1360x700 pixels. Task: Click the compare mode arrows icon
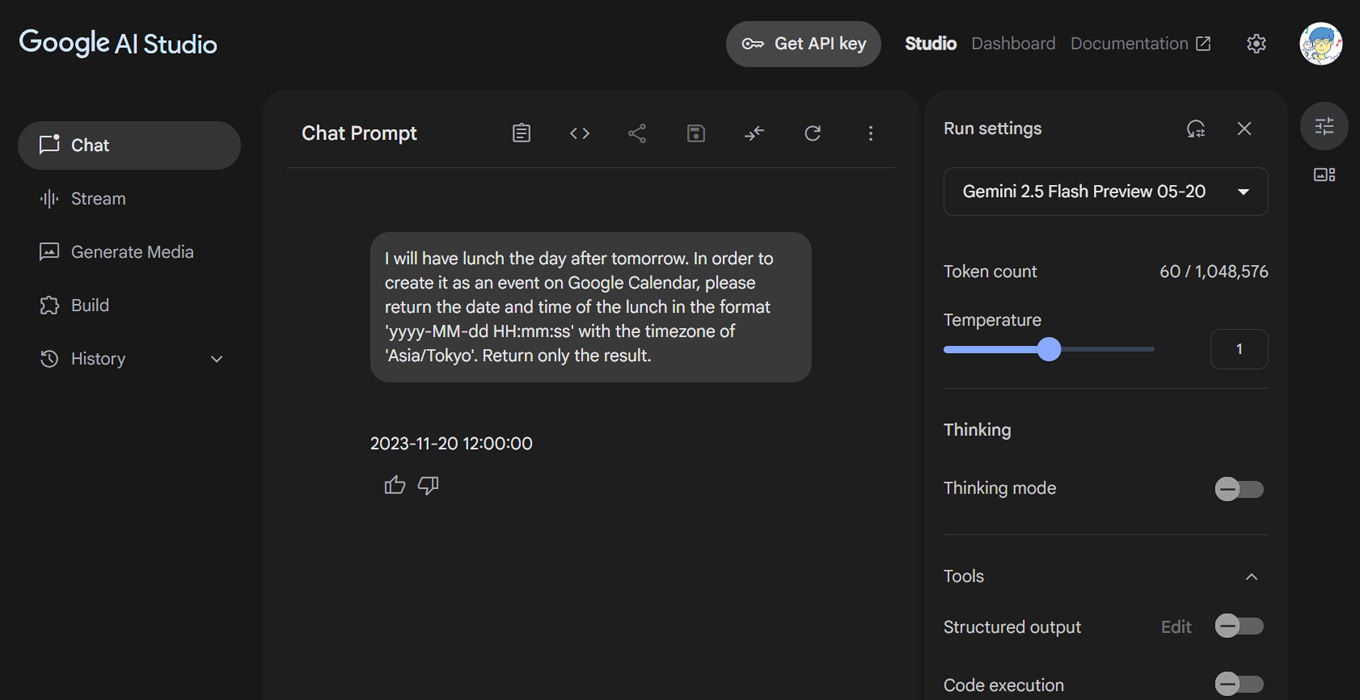click(x=754, y=133)
